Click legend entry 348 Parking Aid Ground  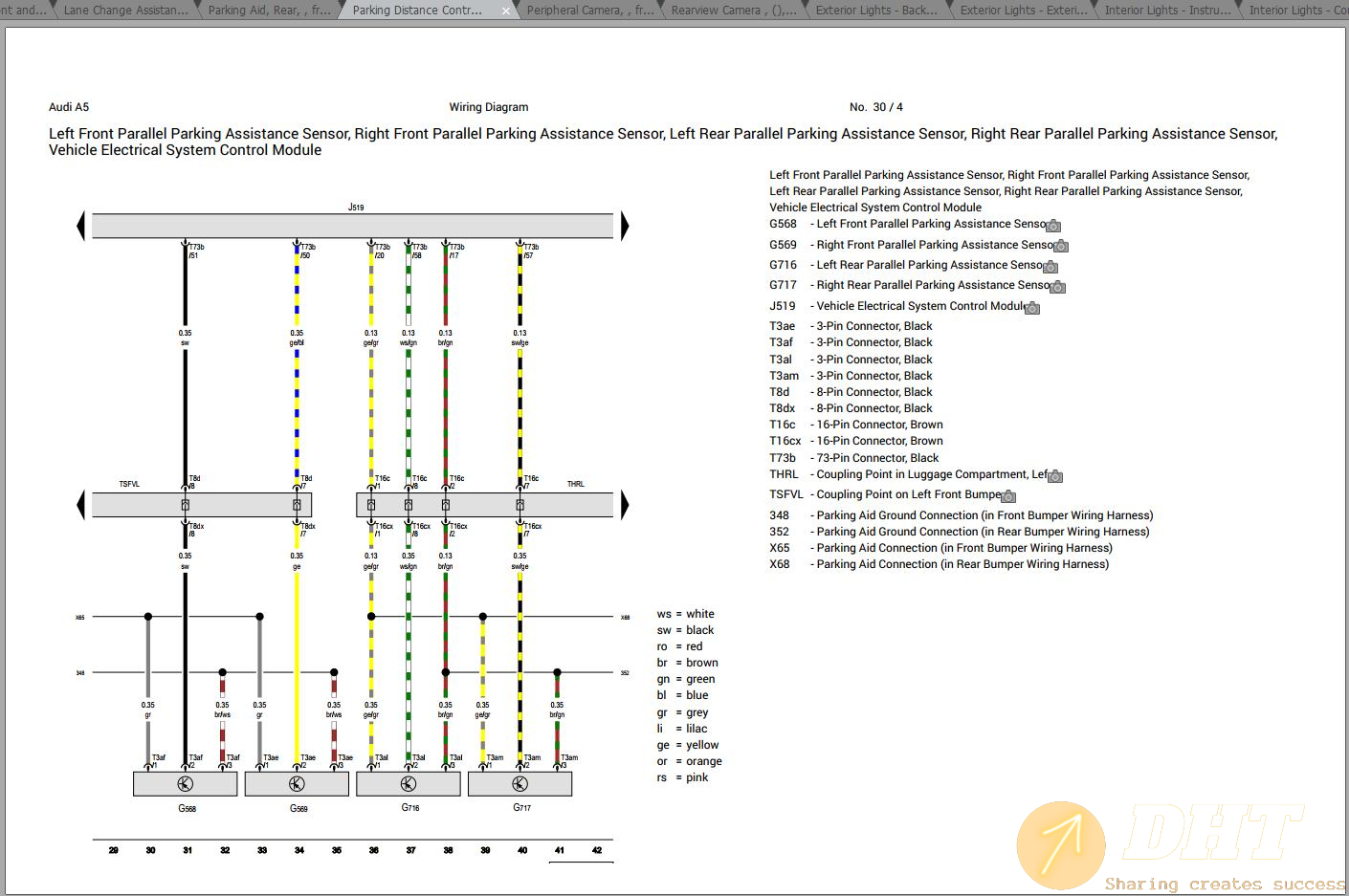[x=962, y=515]
